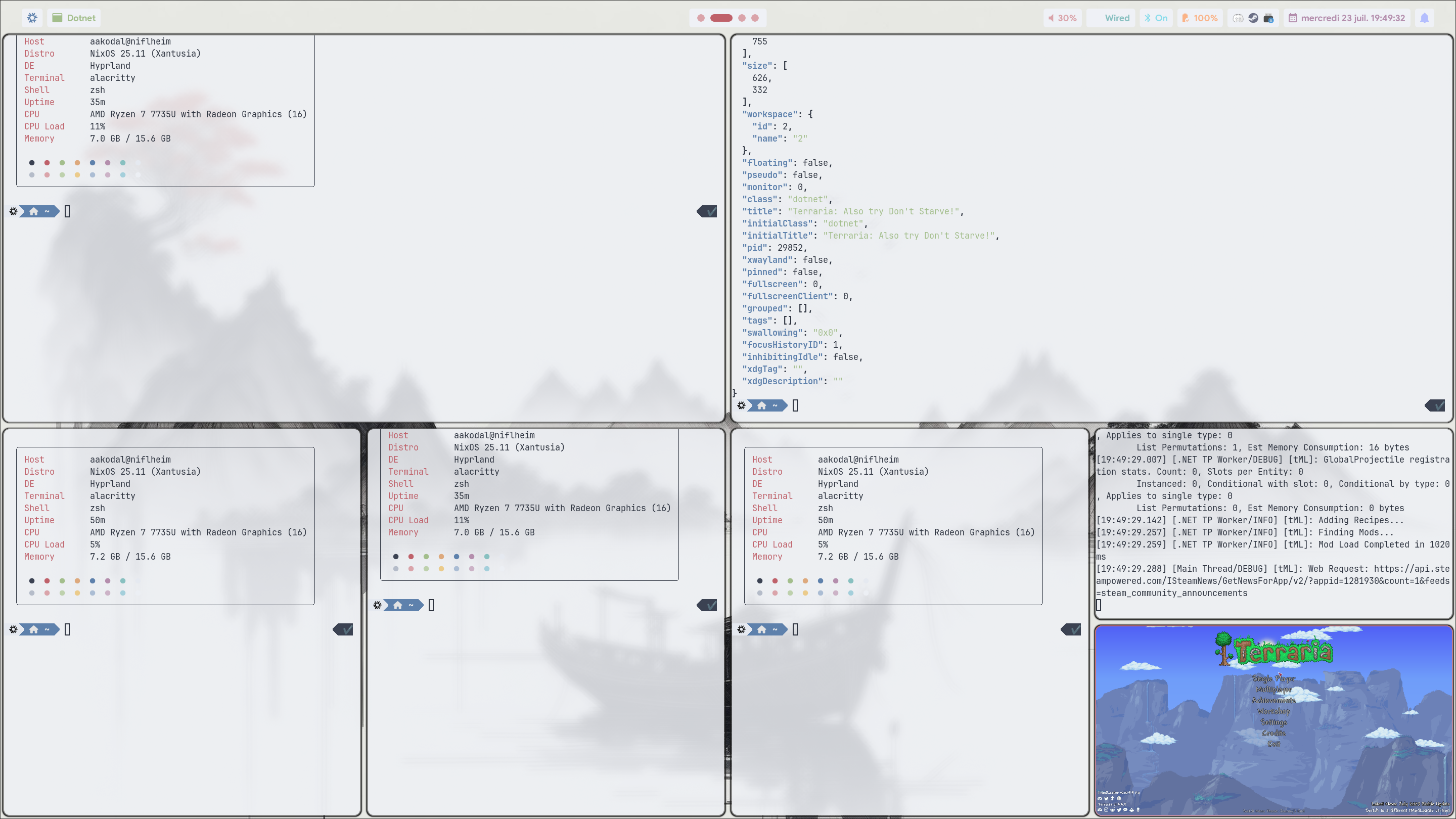This screenshot has height=819, width=1456.
Task: Click the Discord tray icon
Action: pos(1238,18)
